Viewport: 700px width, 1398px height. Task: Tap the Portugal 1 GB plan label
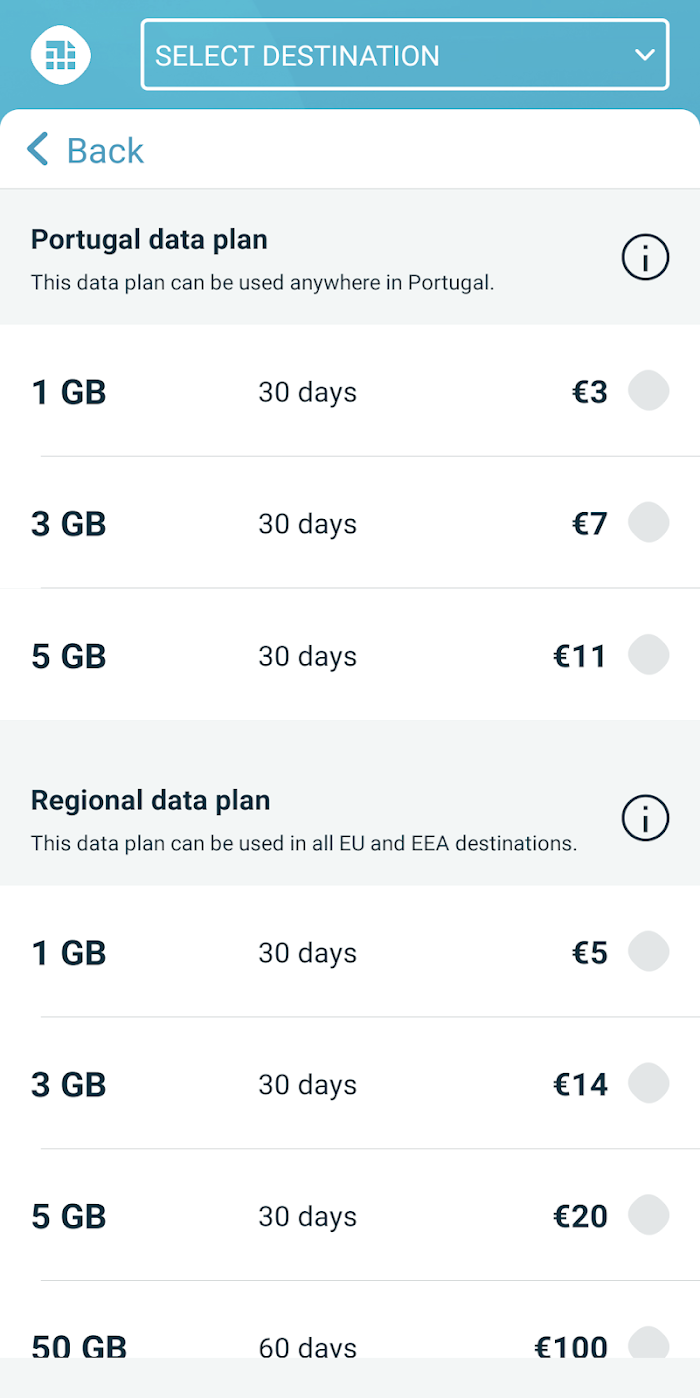click(x=69, y=392)
